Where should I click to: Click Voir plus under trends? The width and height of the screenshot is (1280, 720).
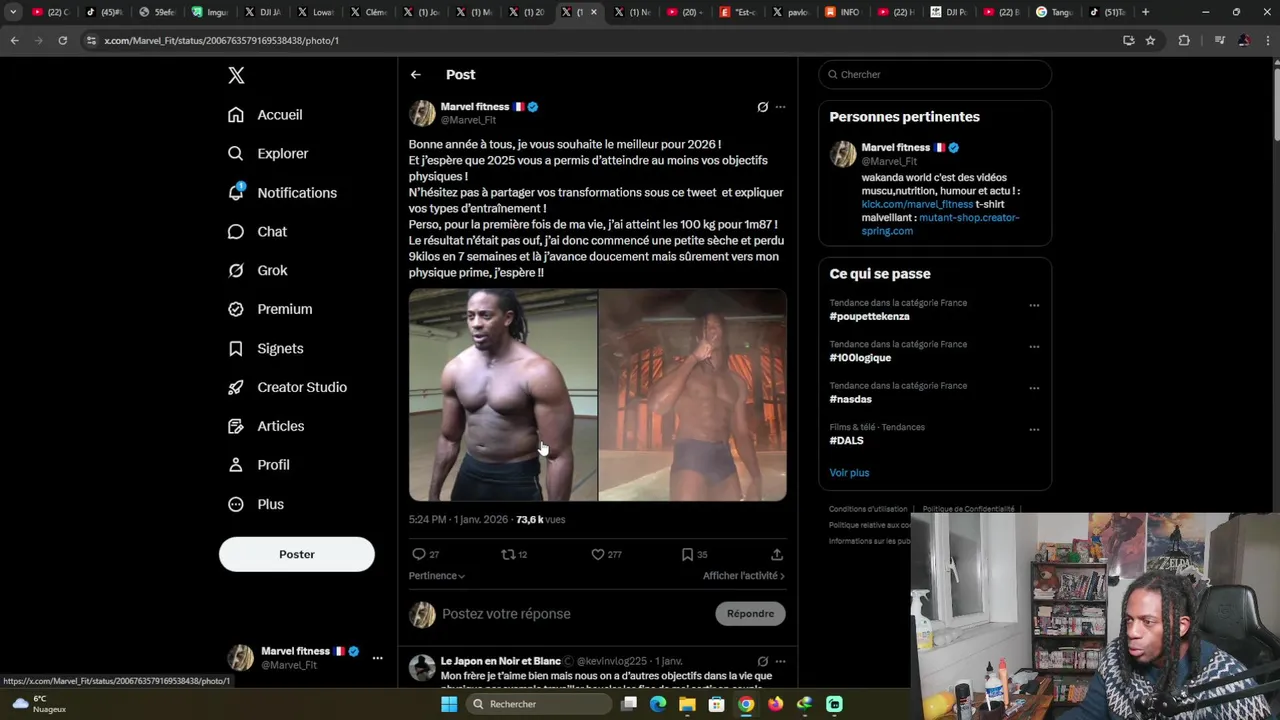tap(849, 473)
